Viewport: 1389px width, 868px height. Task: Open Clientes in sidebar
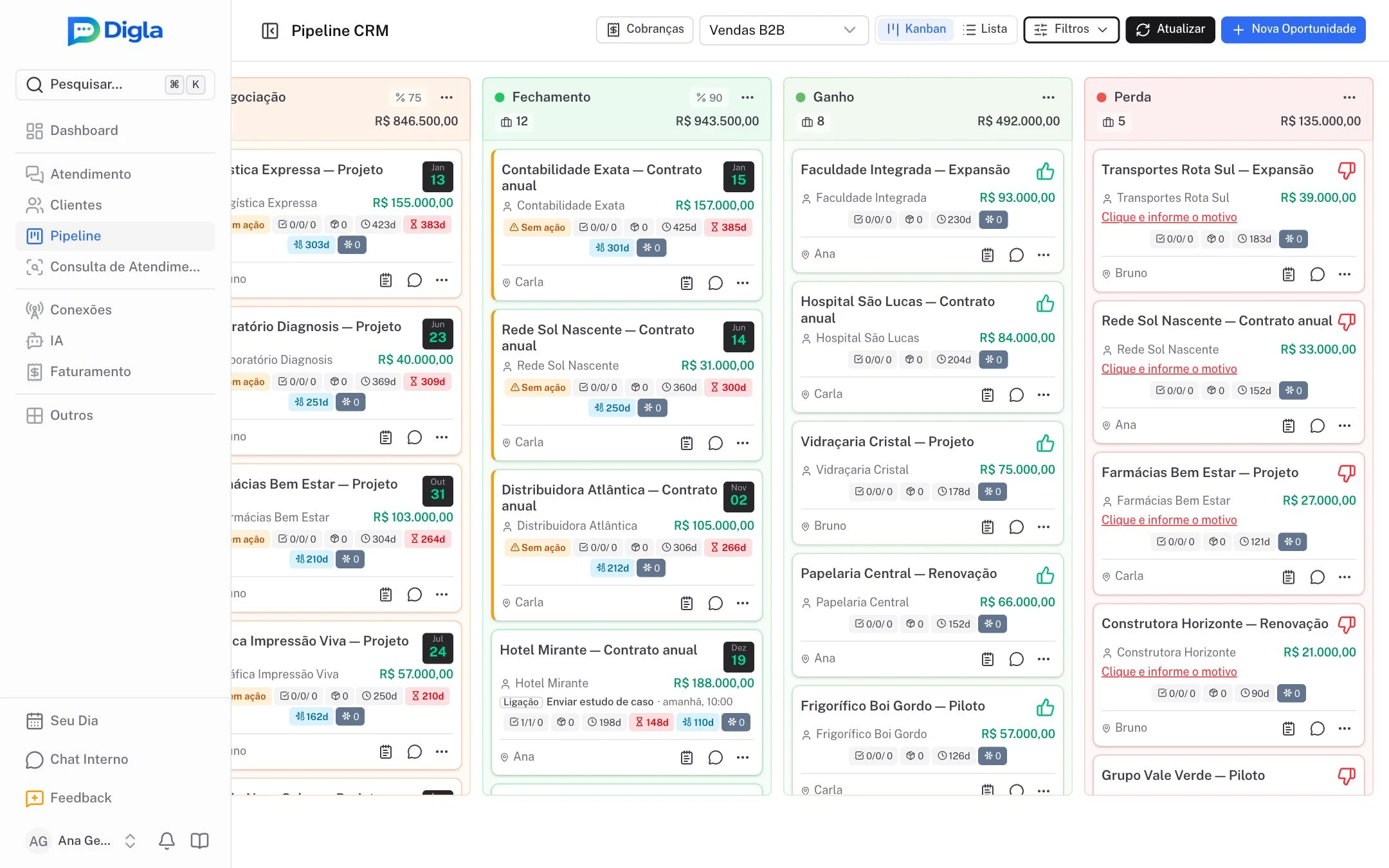click(115, 205)
